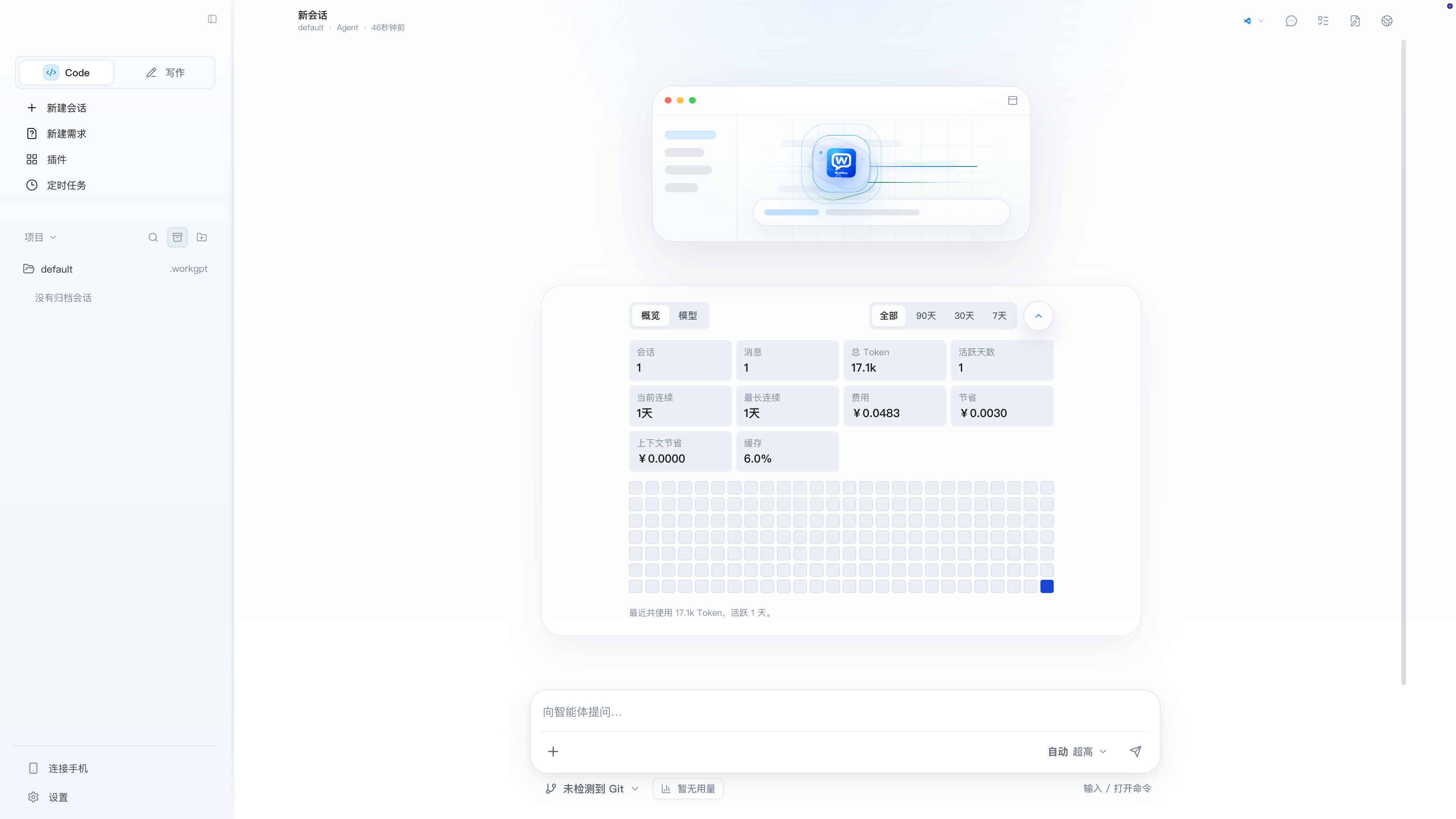Switch to Code mode
This screenshot has width=1456, height=819.
tap(66, 72)
